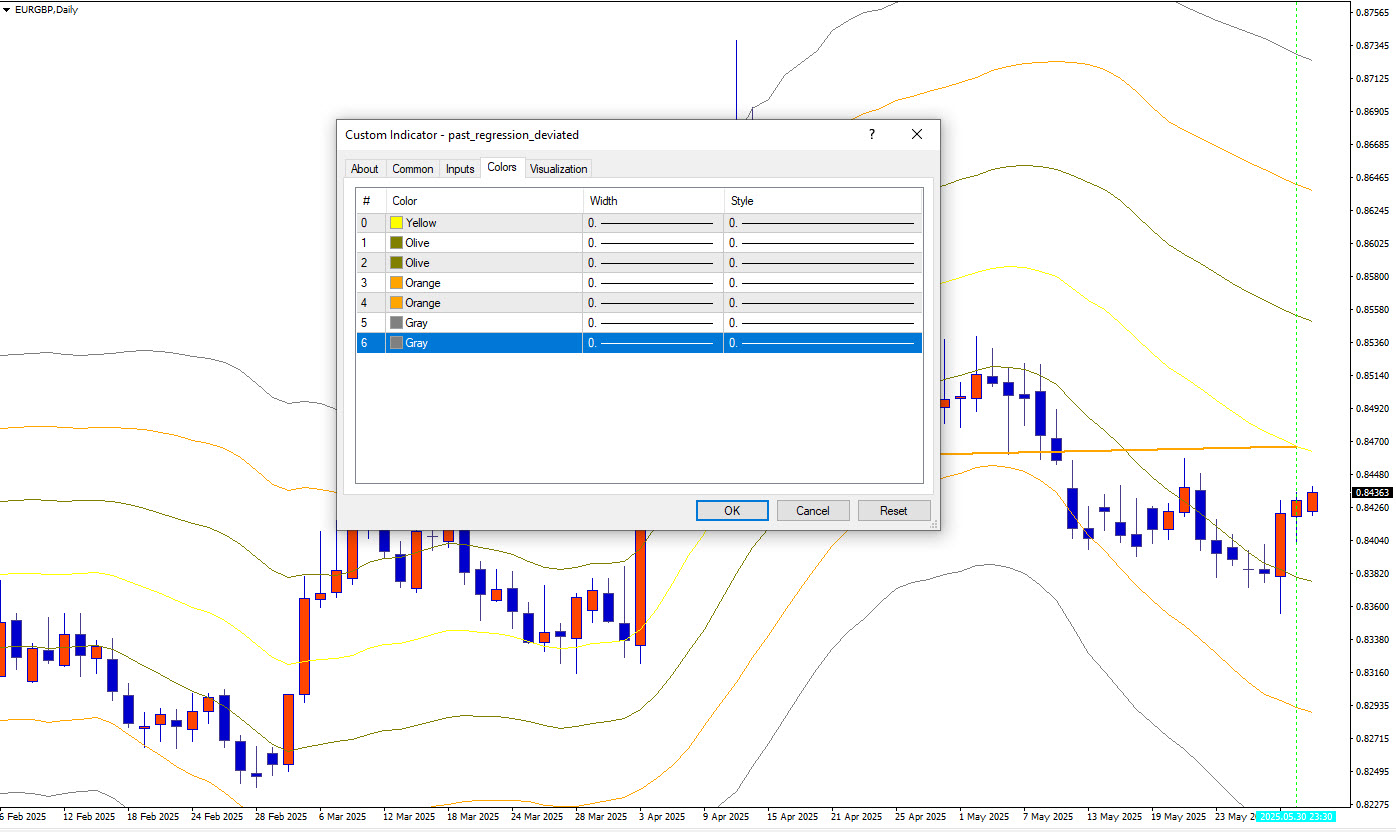Go to the Inputs tab

tap(460, 169)
